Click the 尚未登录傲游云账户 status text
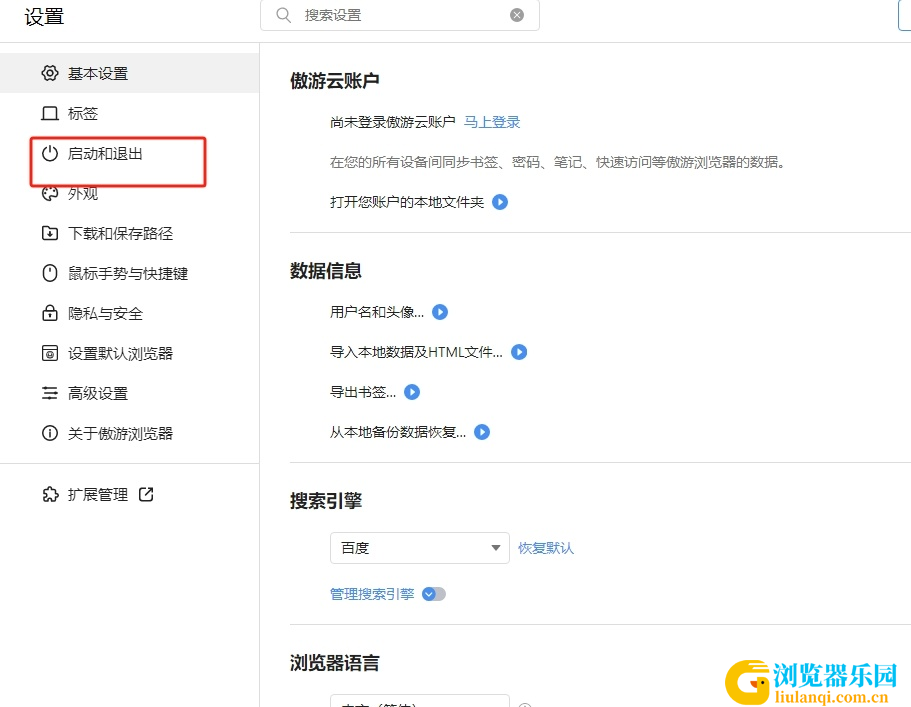 click(393, 122)
